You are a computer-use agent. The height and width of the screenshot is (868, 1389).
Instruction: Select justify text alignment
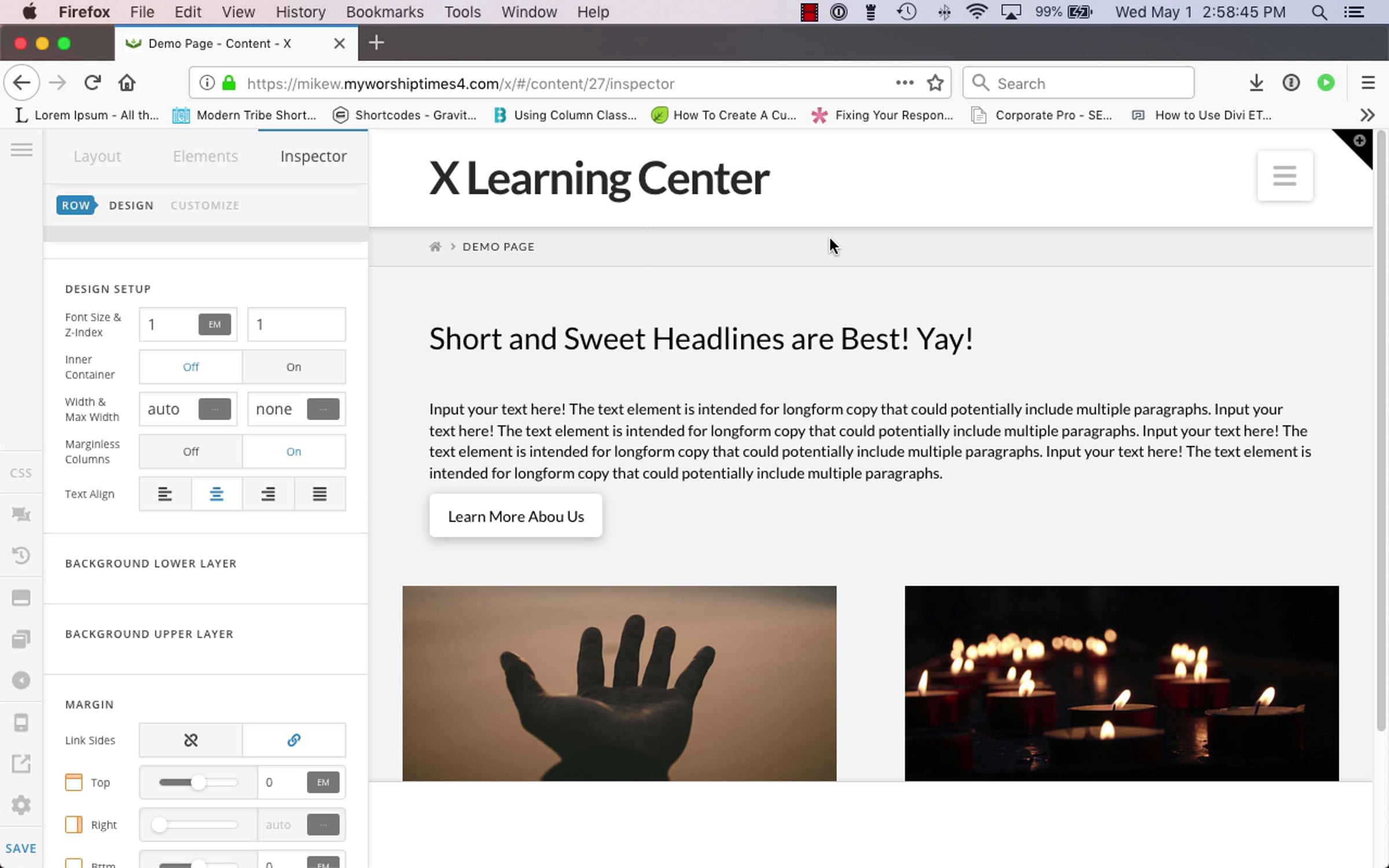(319, 494)
